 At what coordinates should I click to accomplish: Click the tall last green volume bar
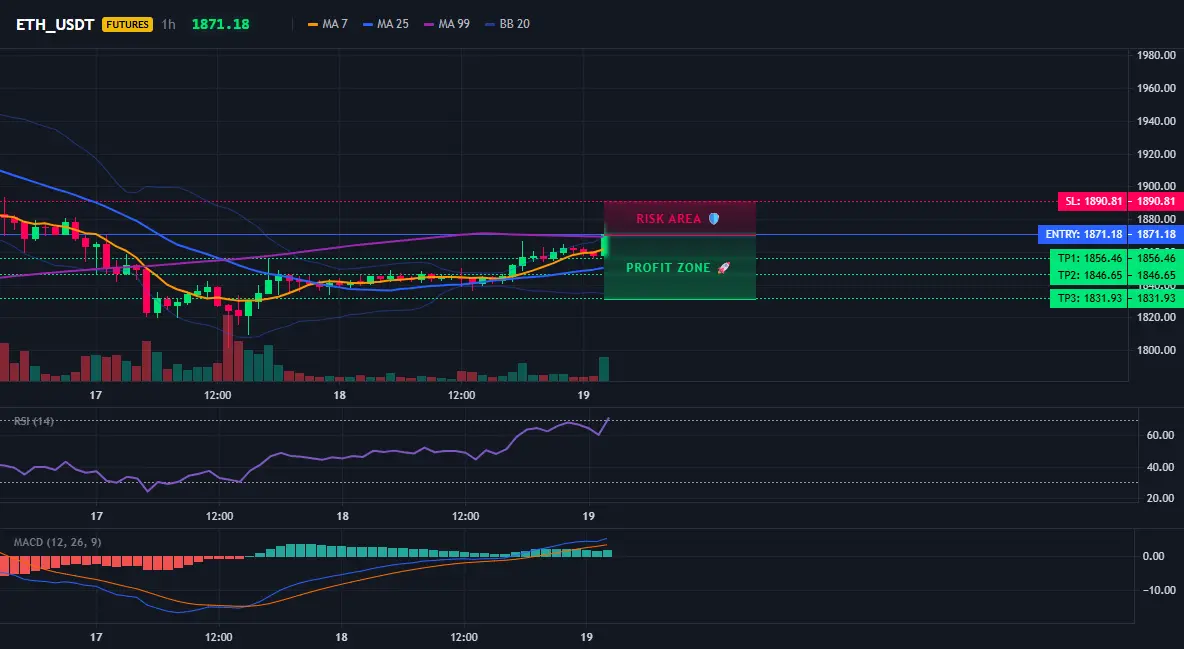click(604, 369)
